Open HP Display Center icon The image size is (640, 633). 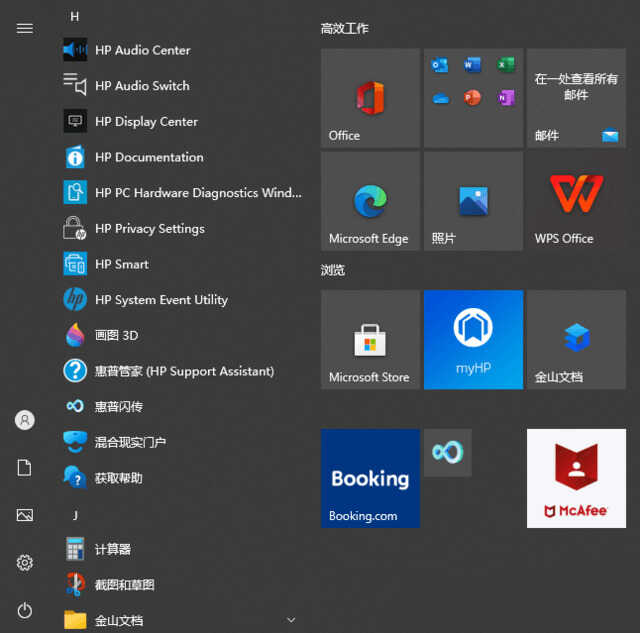click(75, 121)
